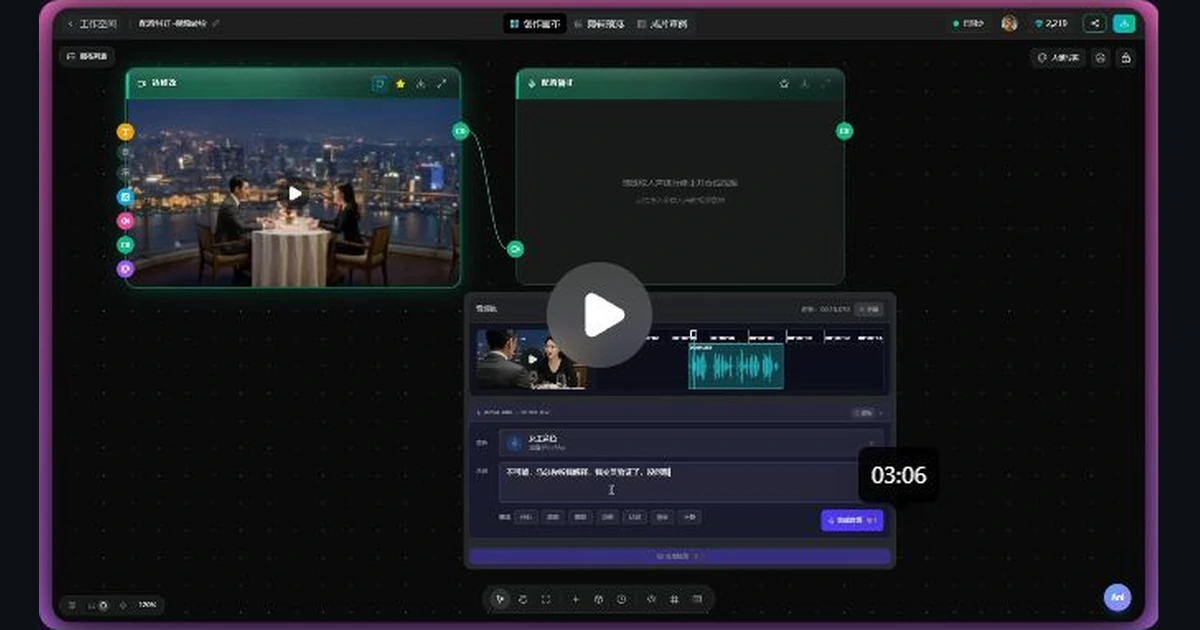Click the teal audio waveform clip on timeline
This screenshot has height=630, width=1200.
click(x=736, y=366)
